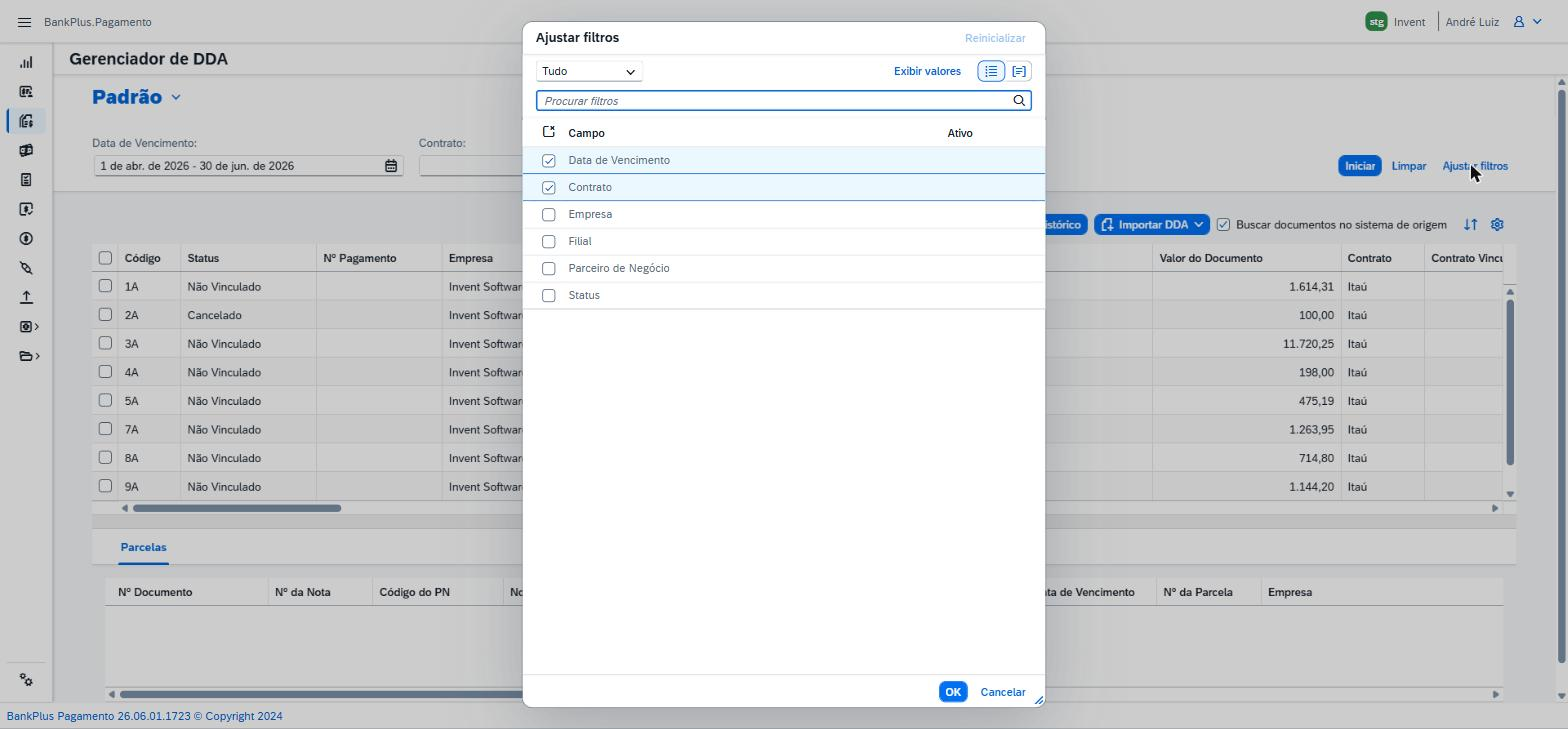This screenshot has height=729, width=1568.
Task: Check the Parceiro de Negócio filter
Action: tap(548, 268)
